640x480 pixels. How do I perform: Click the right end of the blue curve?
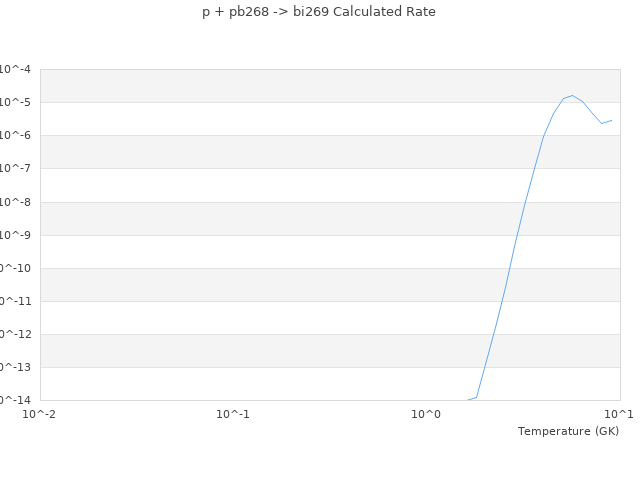(x=612, y=120)
